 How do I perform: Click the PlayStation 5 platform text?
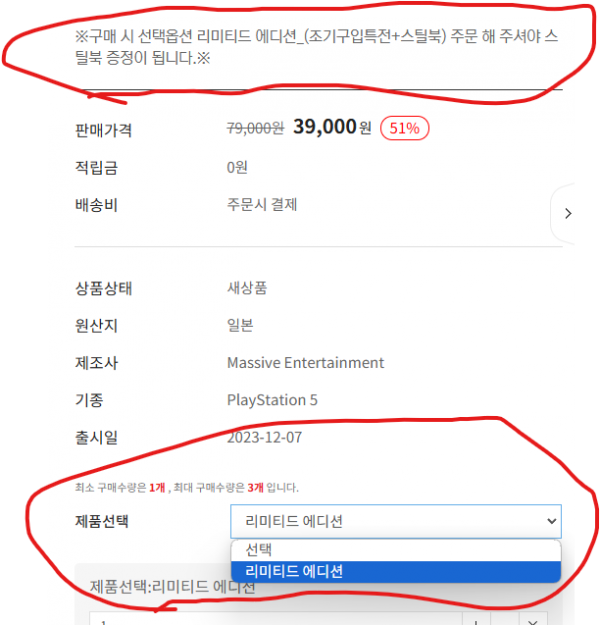272,400
